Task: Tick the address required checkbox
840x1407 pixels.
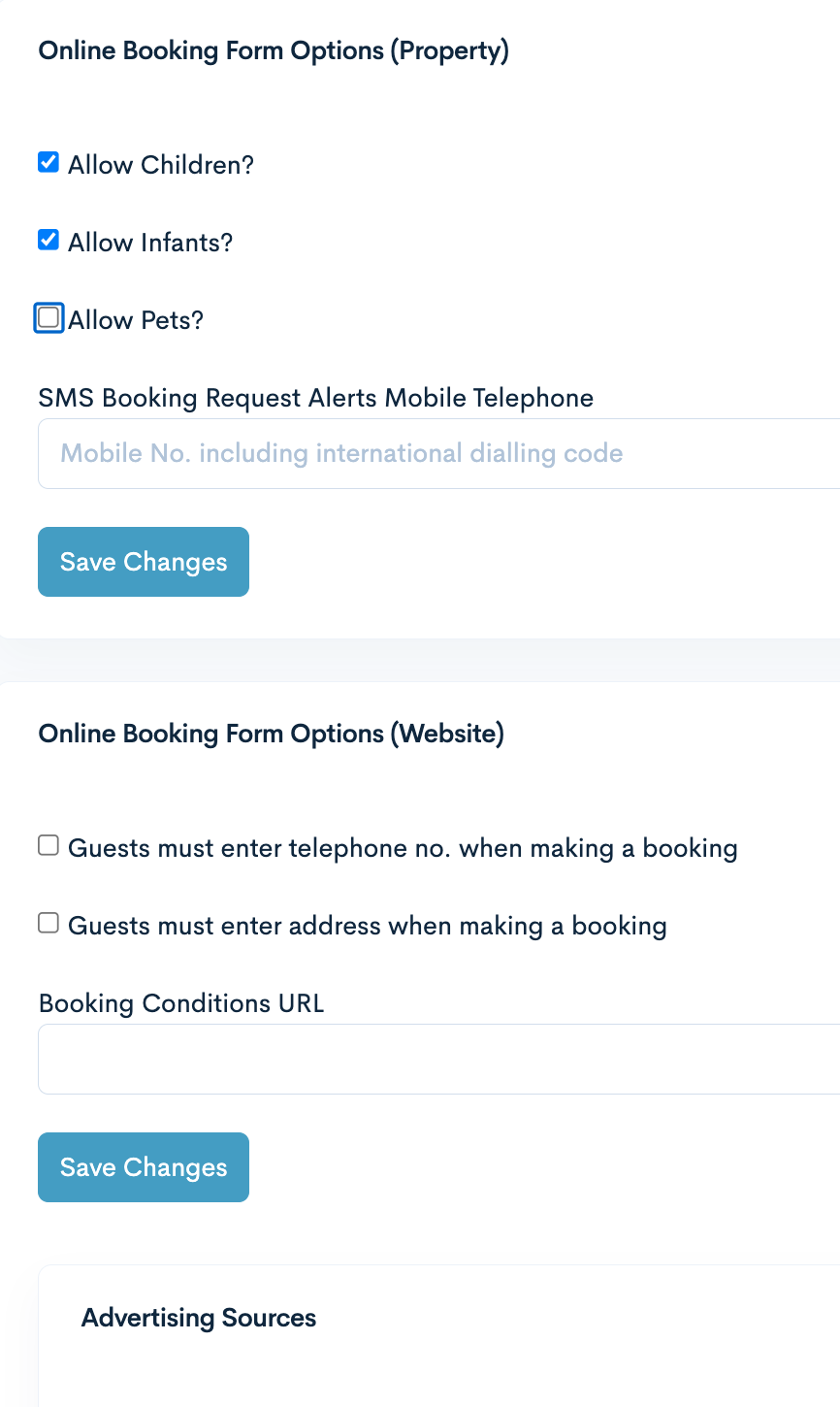Action: pyautogui.click(x=48, y=923)
